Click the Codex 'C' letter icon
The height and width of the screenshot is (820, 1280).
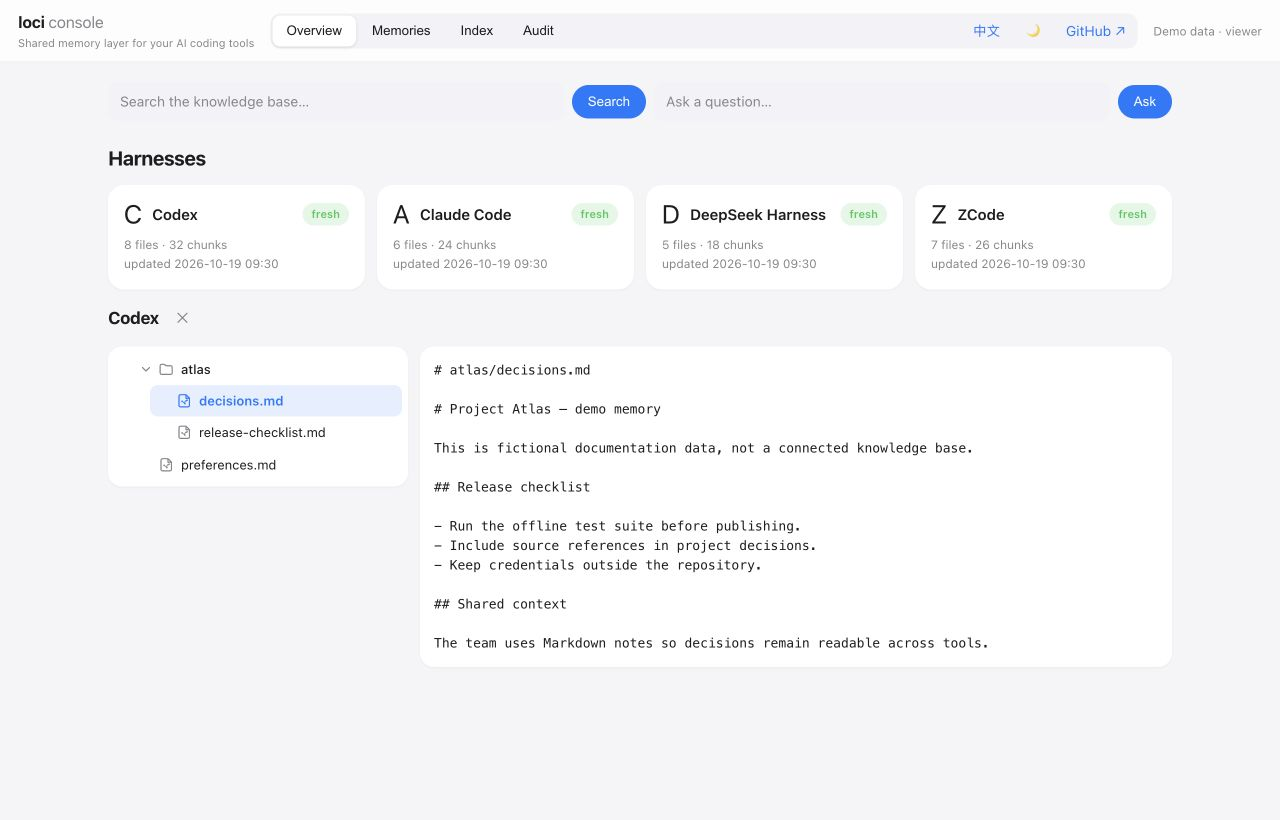pos(133,215)
